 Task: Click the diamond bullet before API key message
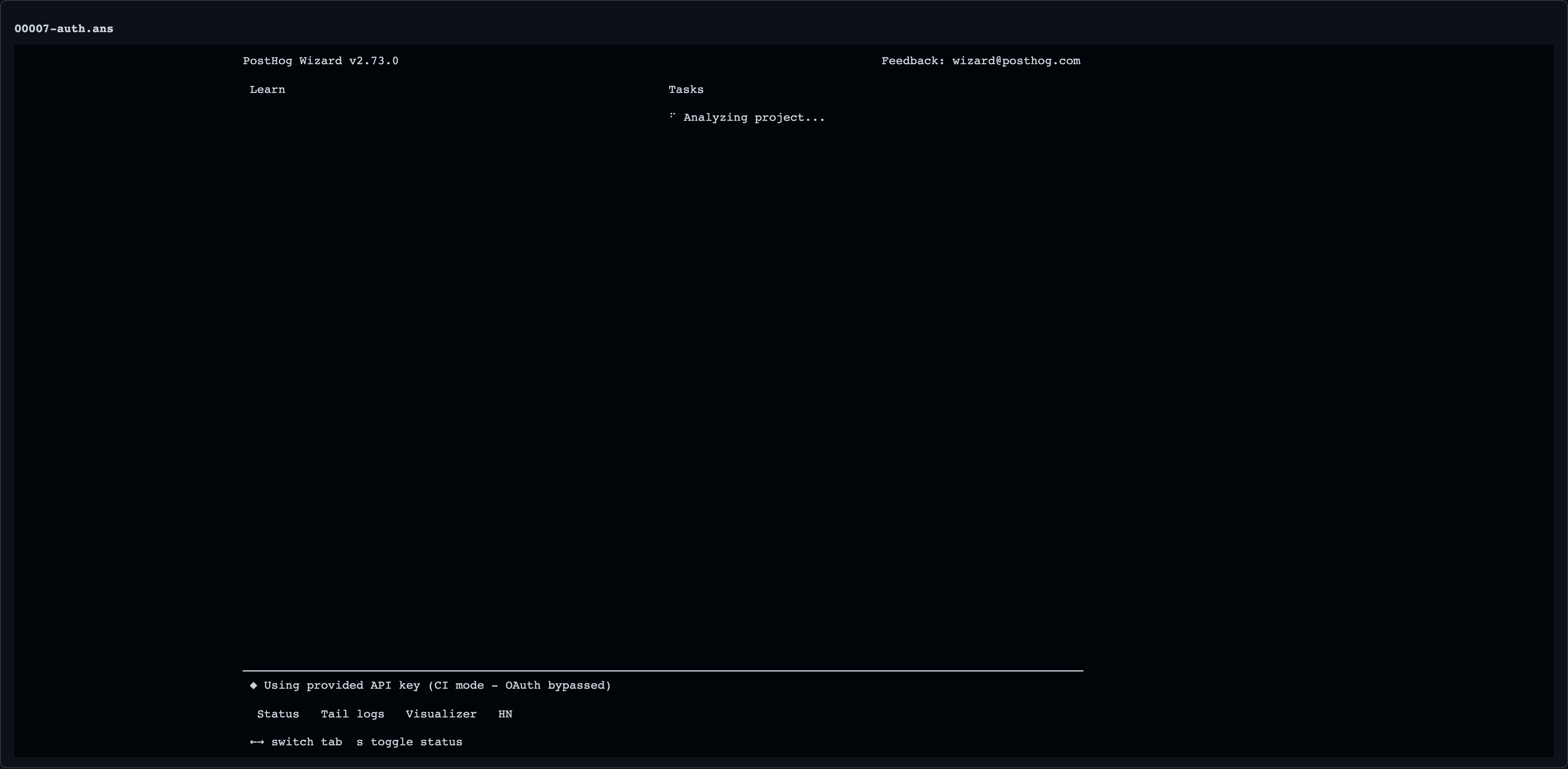pos(253,686)
